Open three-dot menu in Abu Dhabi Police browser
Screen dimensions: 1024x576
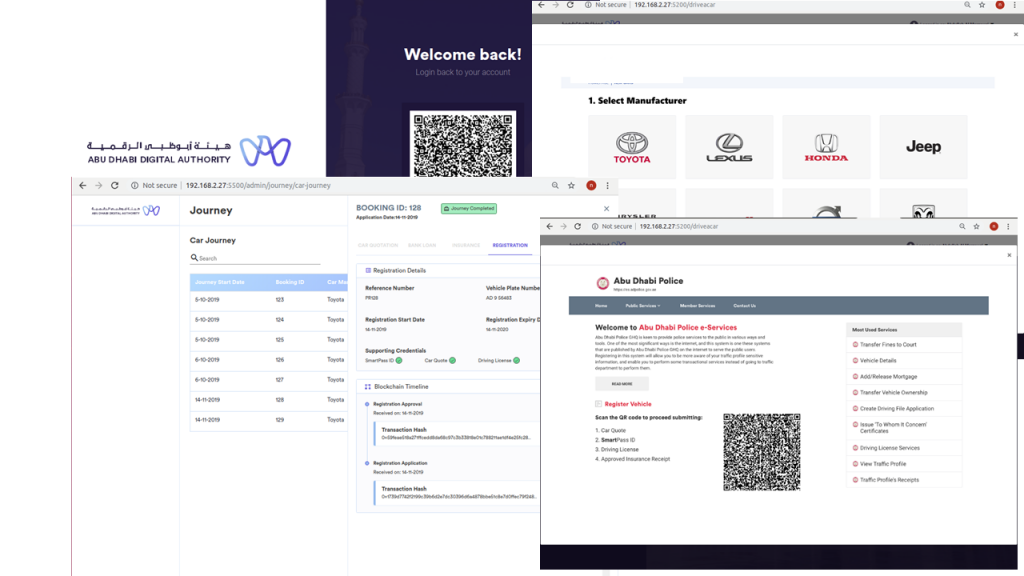(x=1008, y=227)
